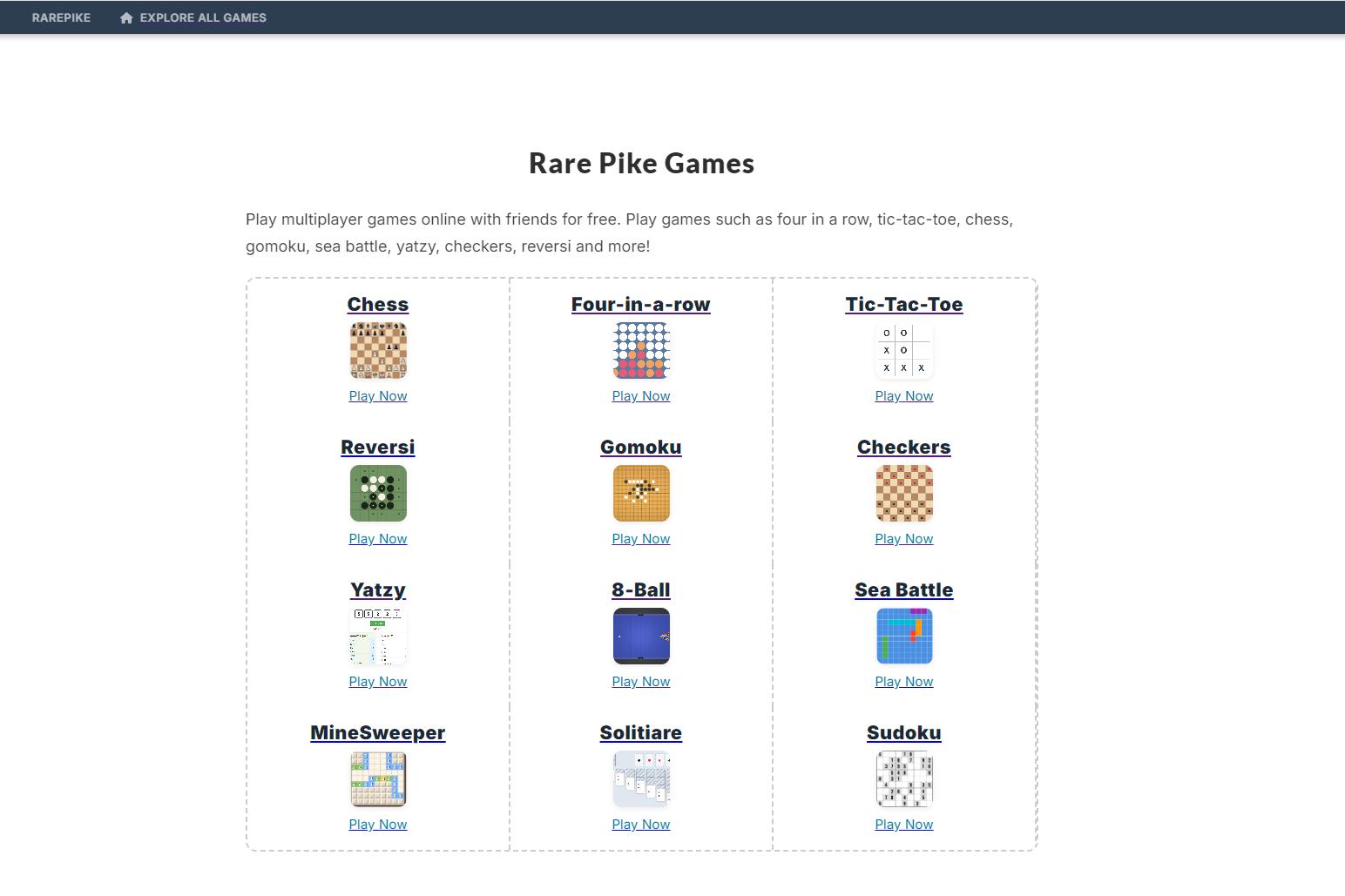This screenshot has width=1345, height=896.
Task: Click the Yatzy scorecard thumbnail
Action: pyautogui.click(x=378, y=636)
